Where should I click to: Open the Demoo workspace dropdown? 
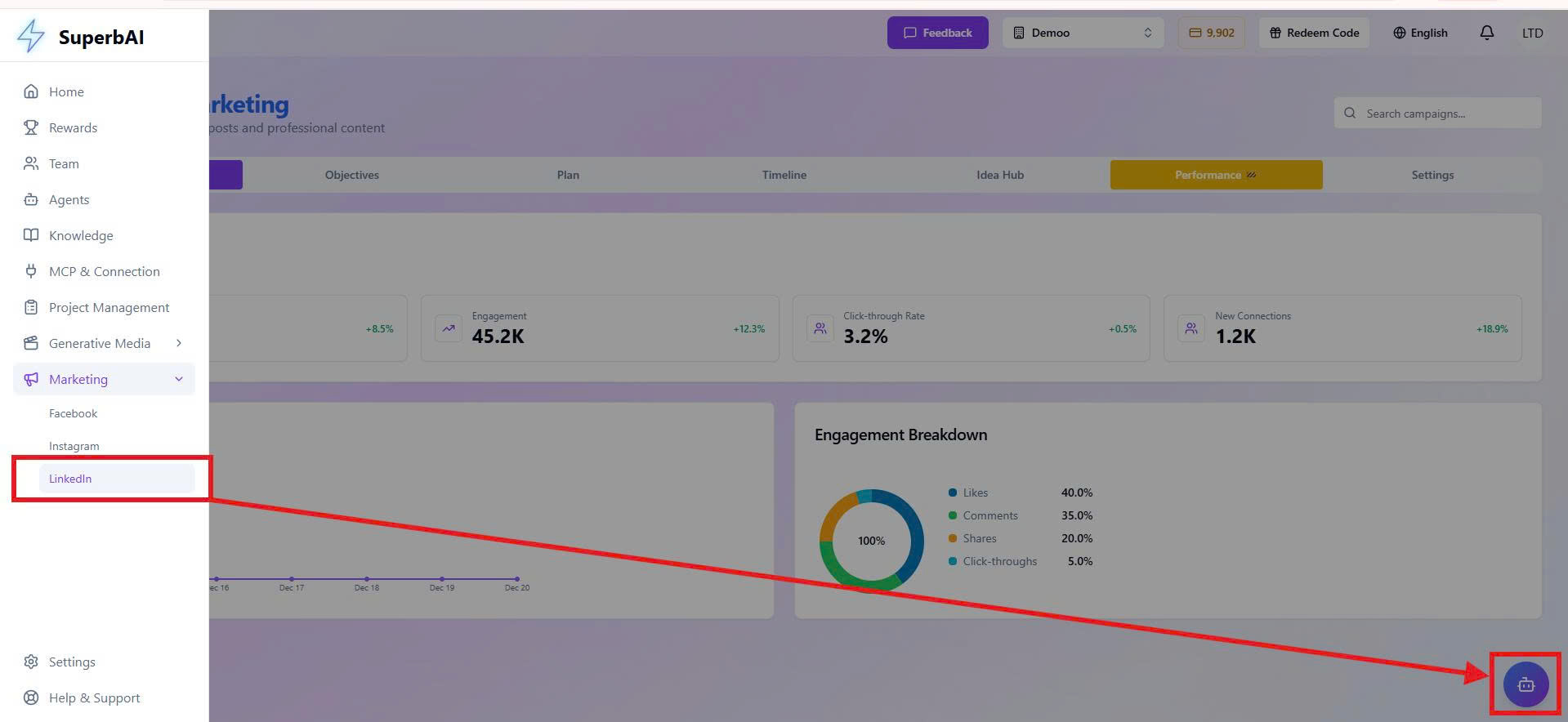[x=1082, y=33]
